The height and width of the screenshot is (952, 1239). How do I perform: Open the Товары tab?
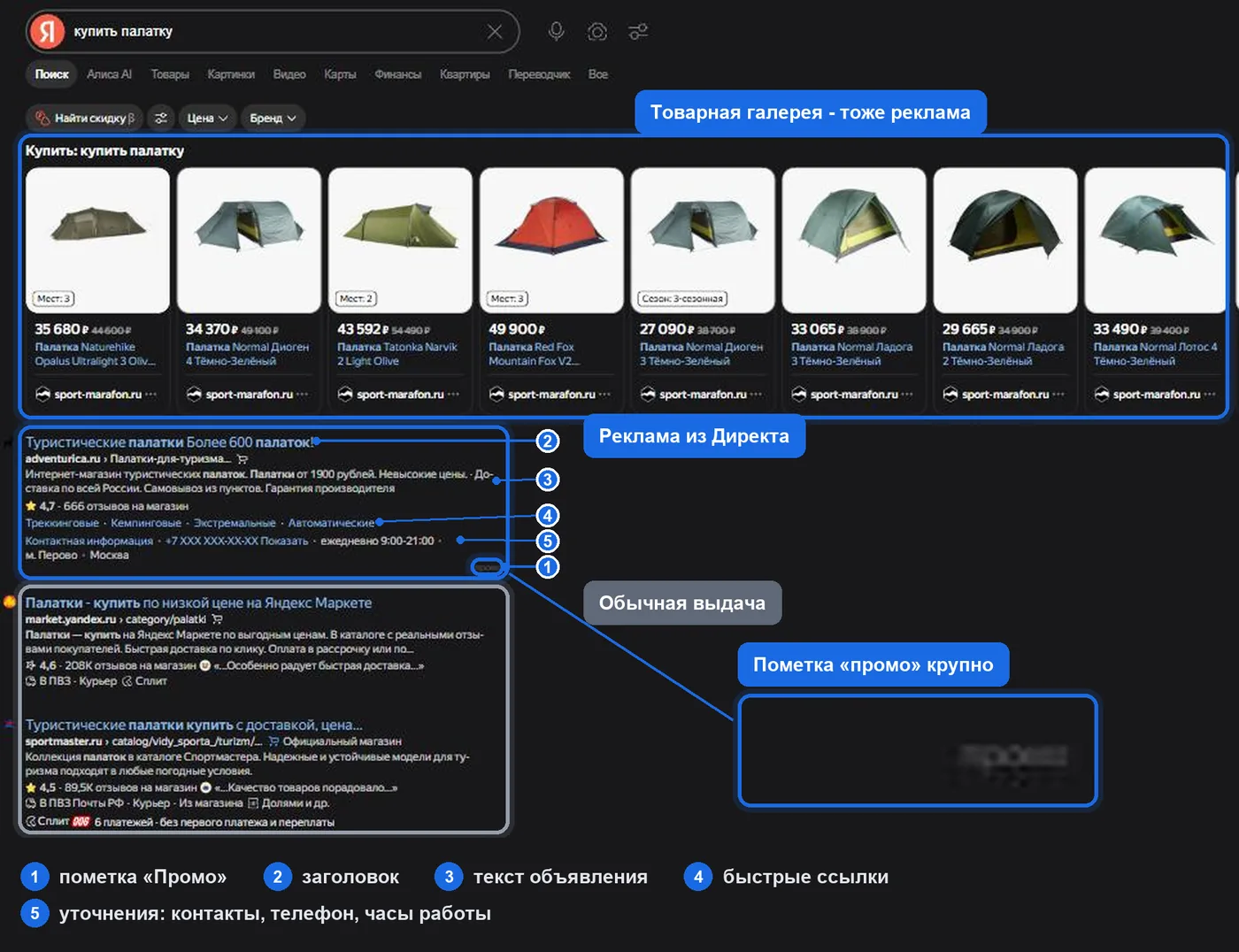tap(170, 74)
